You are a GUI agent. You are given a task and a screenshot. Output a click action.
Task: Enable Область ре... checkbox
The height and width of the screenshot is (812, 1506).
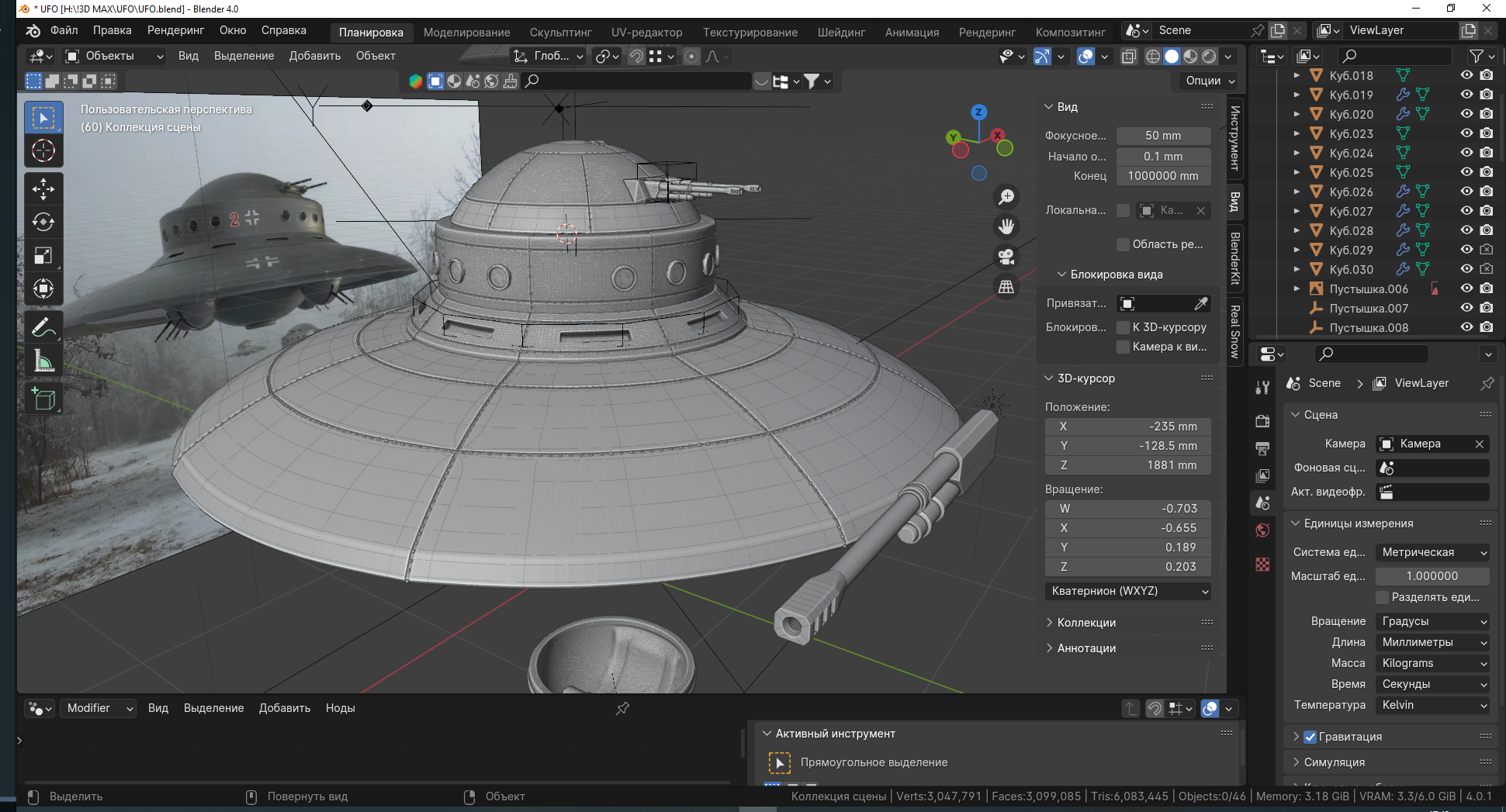pos(1123,244)
